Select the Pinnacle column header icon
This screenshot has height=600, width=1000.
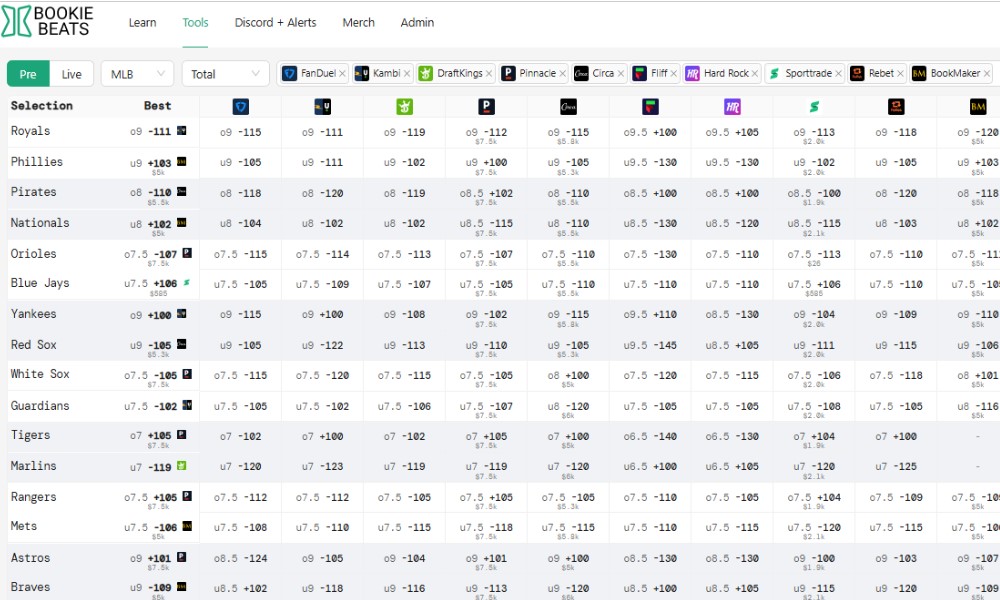click(x=487, y=106)
